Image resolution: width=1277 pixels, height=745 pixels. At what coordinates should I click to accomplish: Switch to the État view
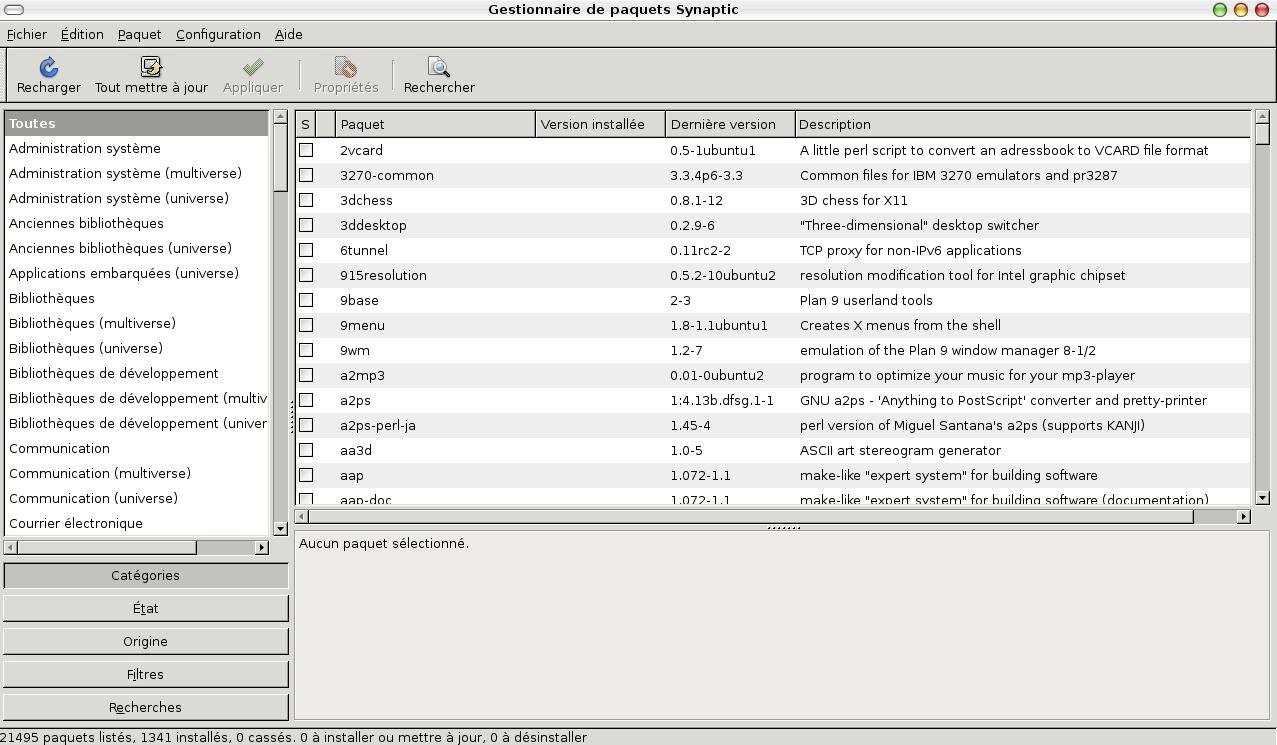coord(146,608)
